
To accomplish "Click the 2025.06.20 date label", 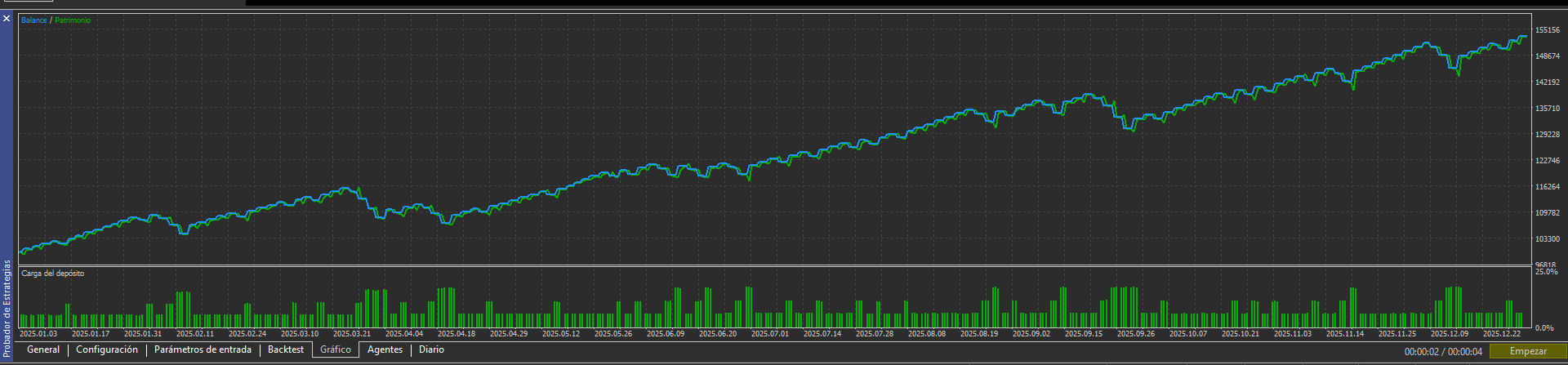I will coord(718,334).
